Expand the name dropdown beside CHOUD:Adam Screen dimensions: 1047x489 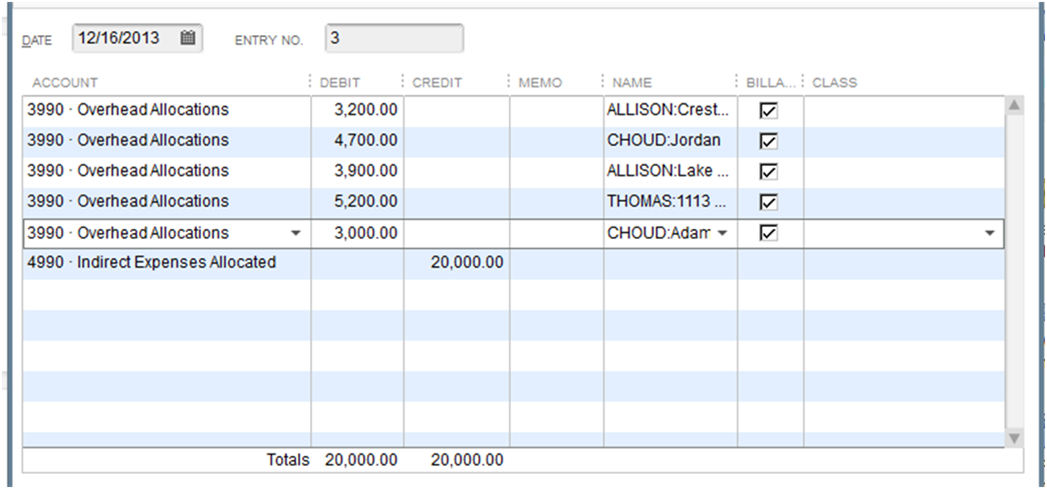tap(723, 233)
